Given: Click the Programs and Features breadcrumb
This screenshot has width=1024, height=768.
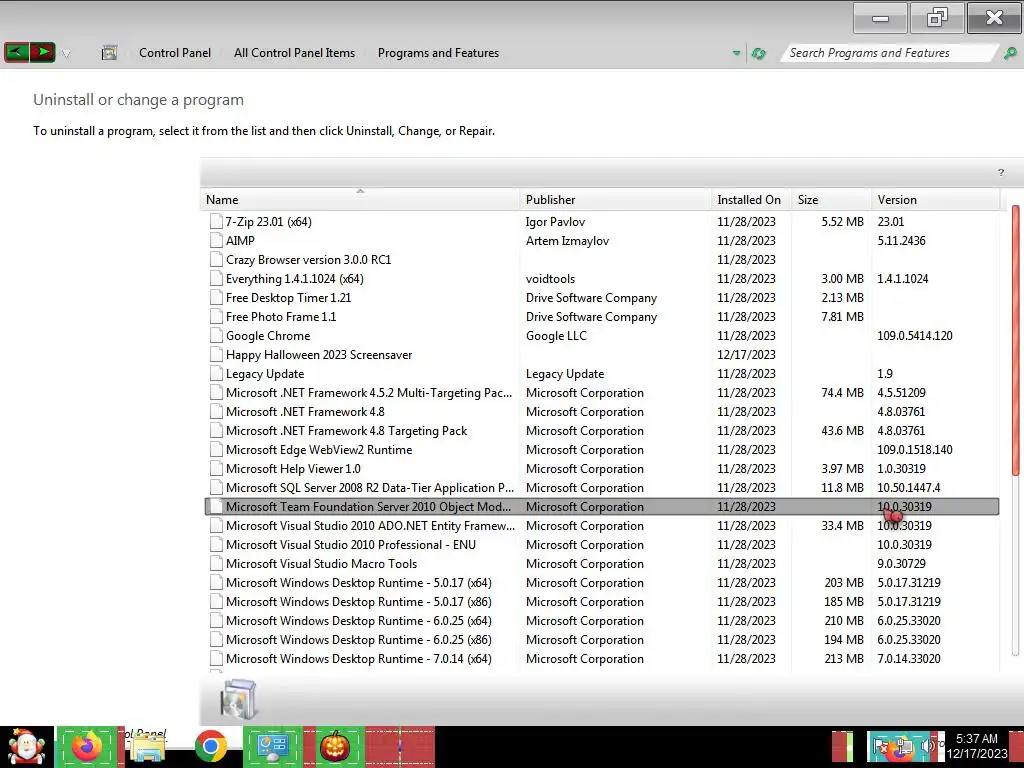Looking at the screenshot, I should pos(438,53).
